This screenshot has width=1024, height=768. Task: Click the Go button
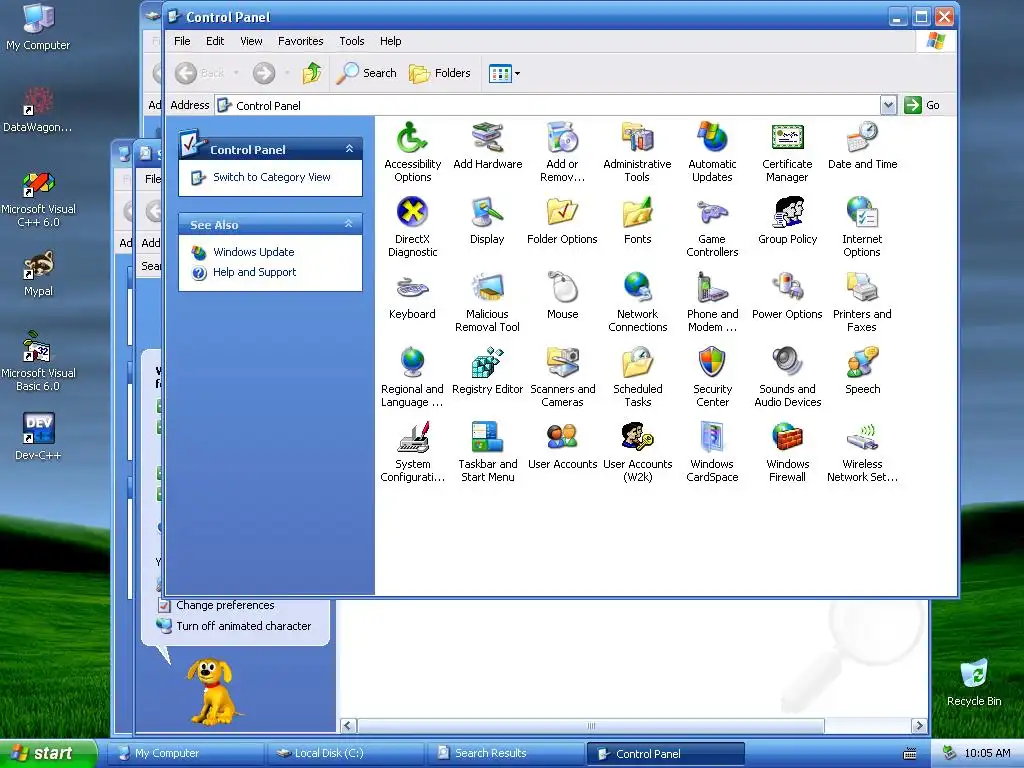[x=921, y=105]
